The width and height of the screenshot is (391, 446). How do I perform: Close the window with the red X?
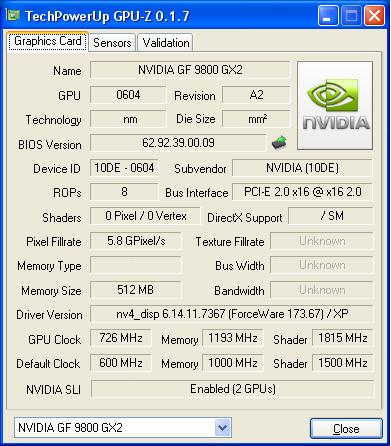(374, 16)
